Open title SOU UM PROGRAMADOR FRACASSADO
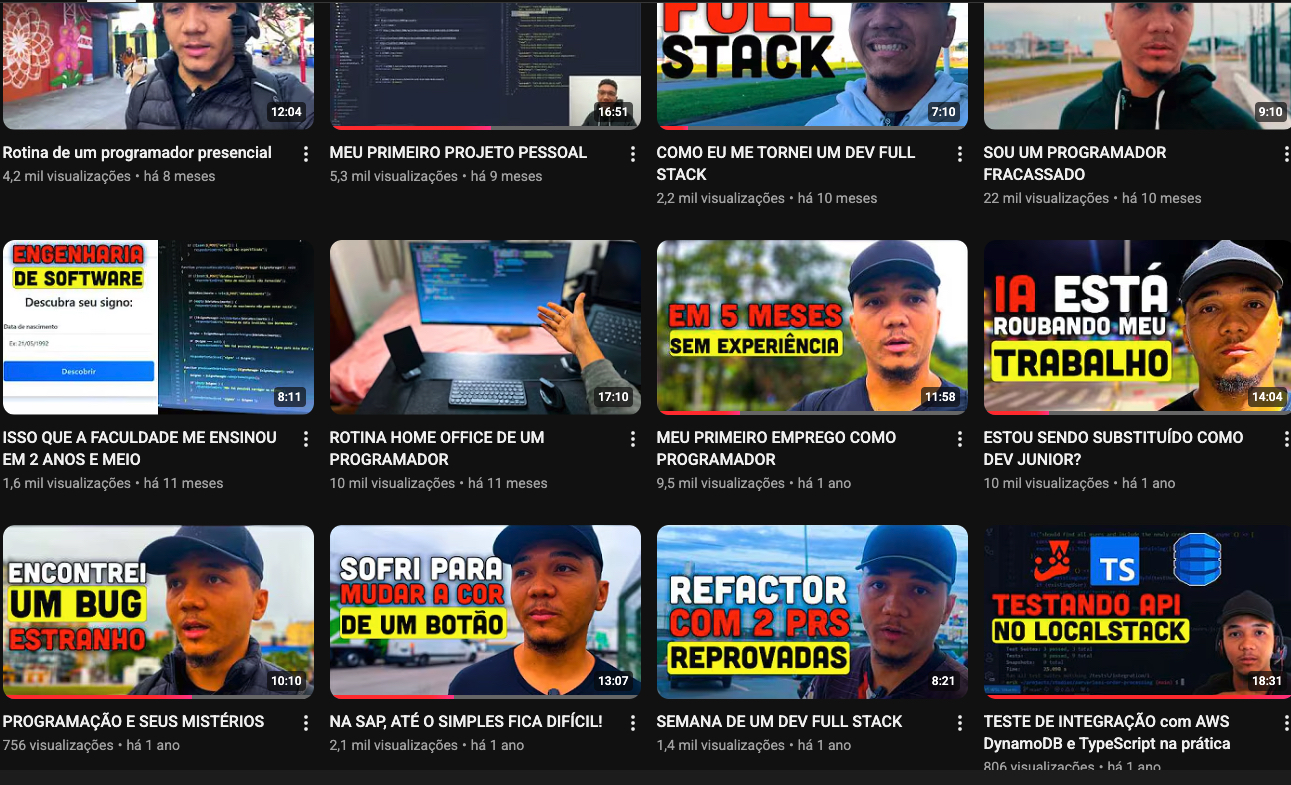 click(x=1075, y=163)
